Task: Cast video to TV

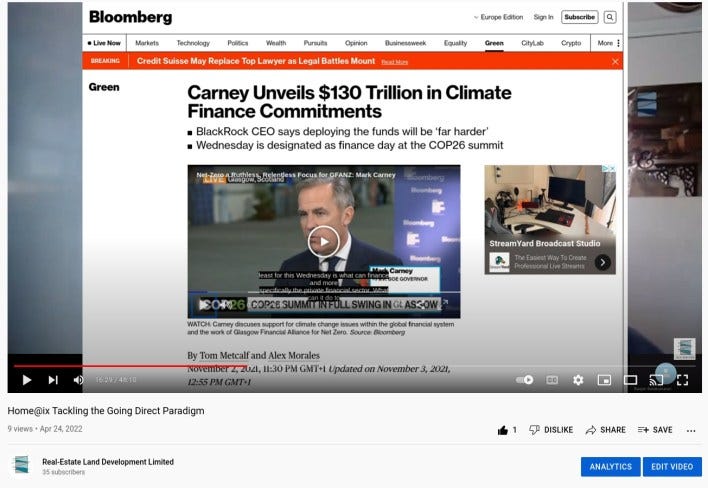Action: pos(656,380)
